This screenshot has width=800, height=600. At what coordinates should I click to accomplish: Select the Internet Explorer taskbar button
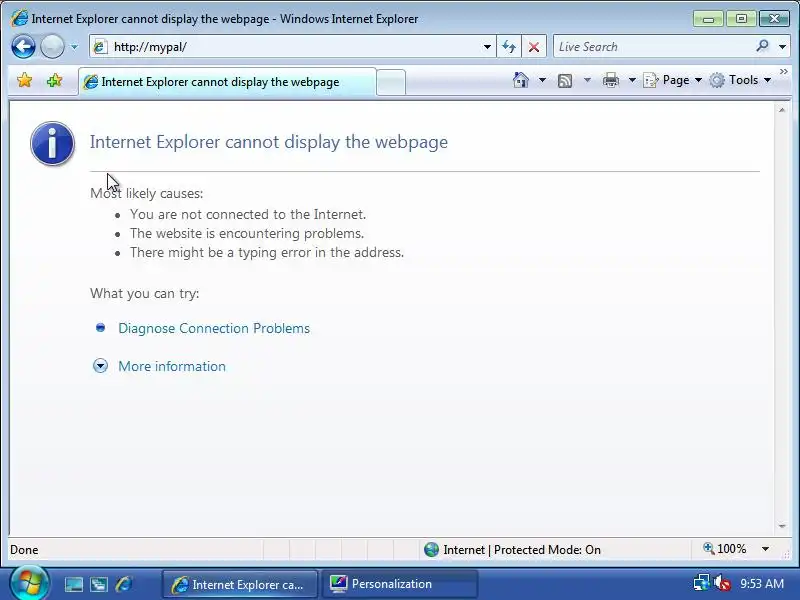click(240, 584)
